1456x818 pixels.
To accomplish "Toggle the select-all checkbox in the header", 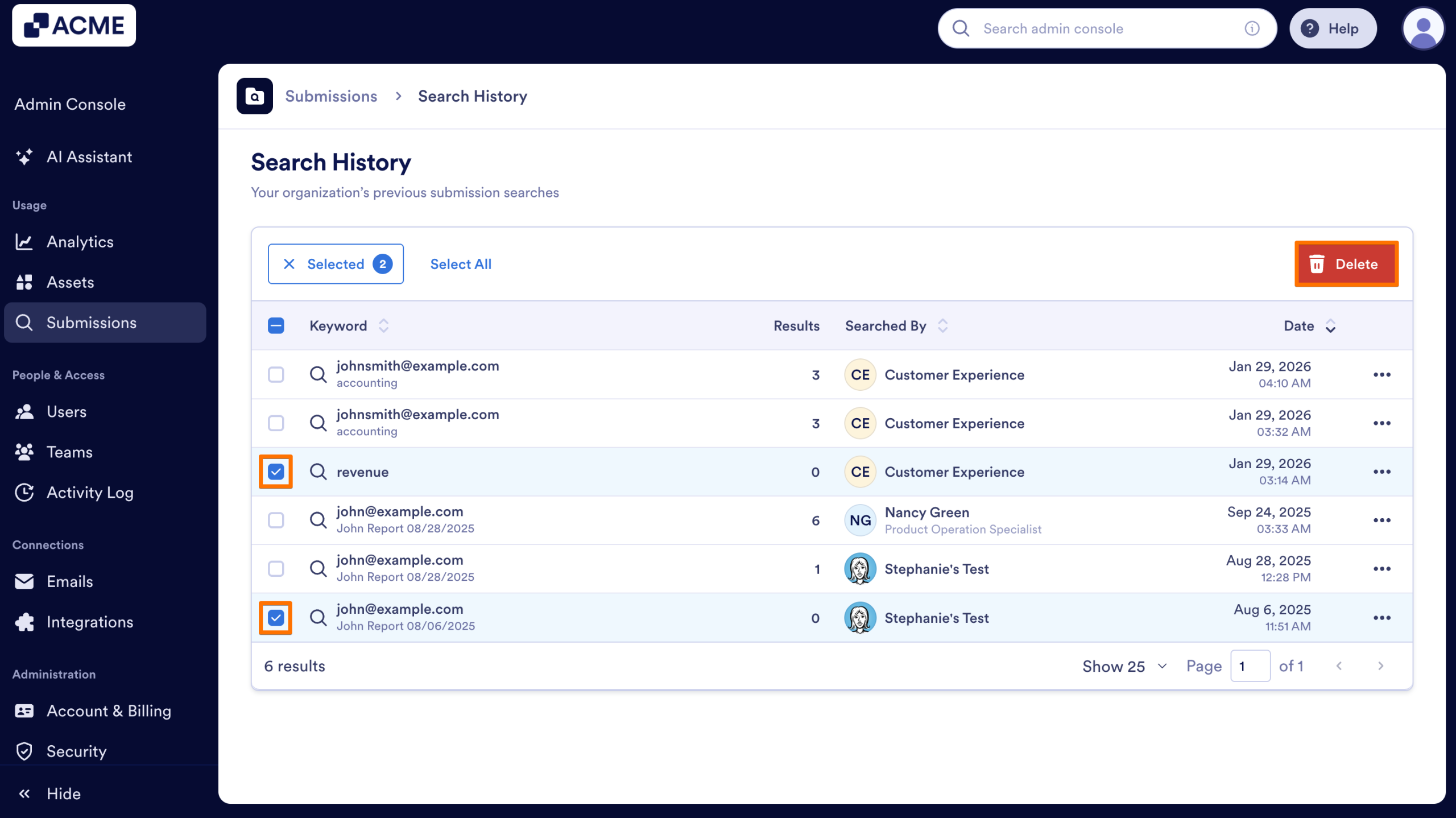I will tap(276, 325).
